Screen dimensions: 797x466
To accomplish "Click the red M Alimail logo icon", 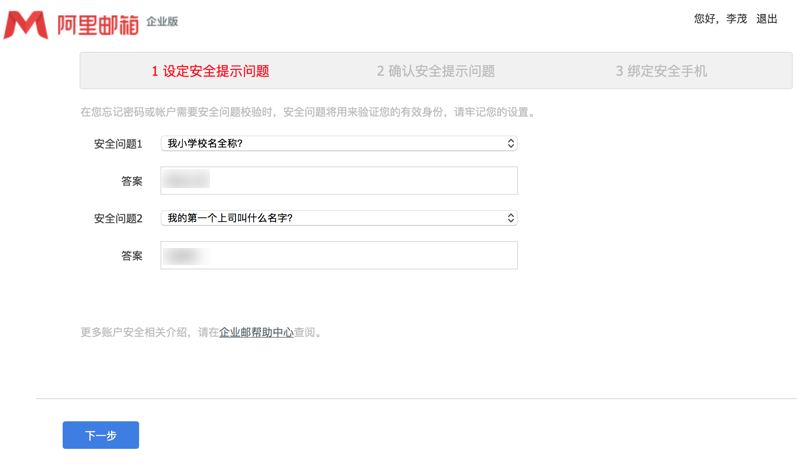I will (25, 23).
